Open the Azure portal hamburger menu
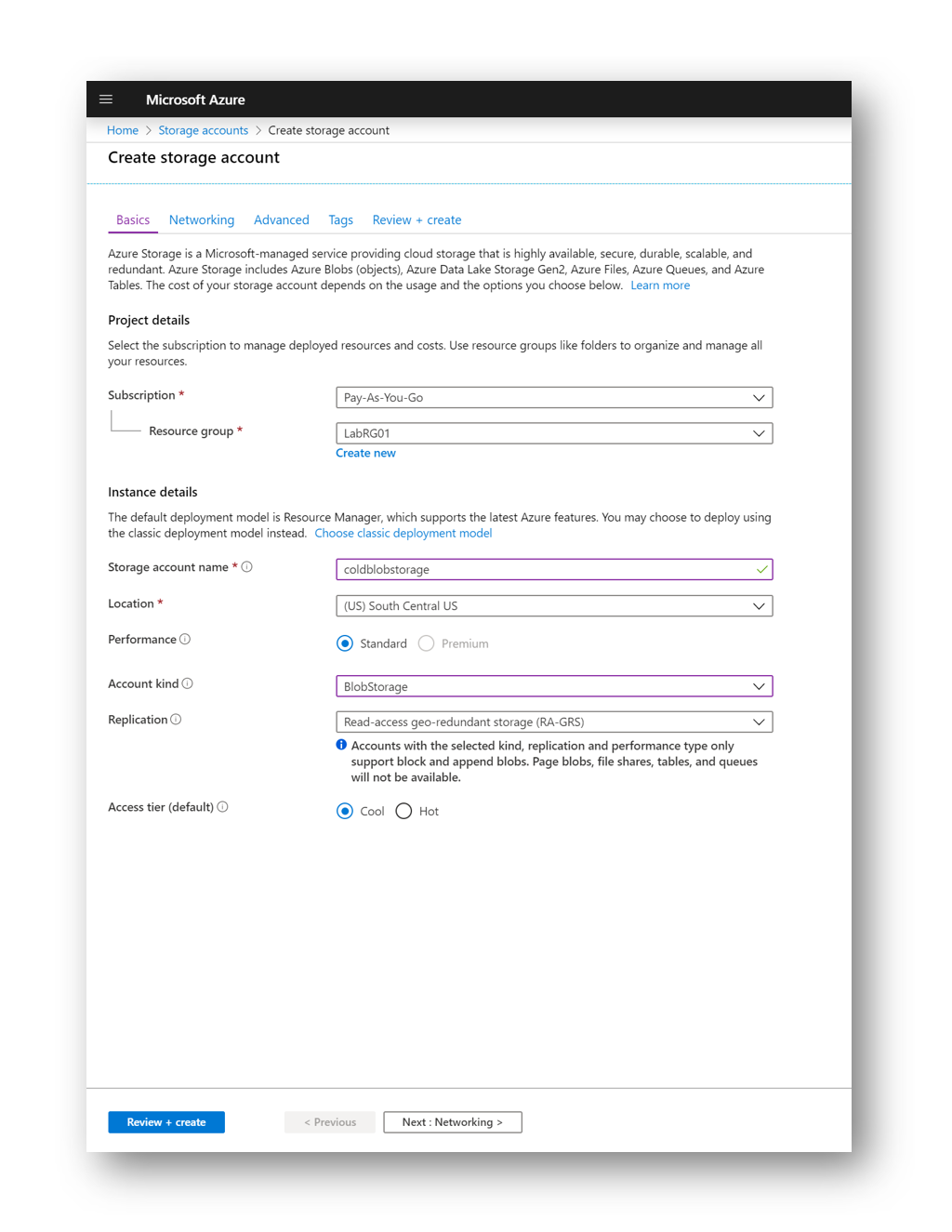The height and width of the screenshot is (1232, 952). click(106, 99)
